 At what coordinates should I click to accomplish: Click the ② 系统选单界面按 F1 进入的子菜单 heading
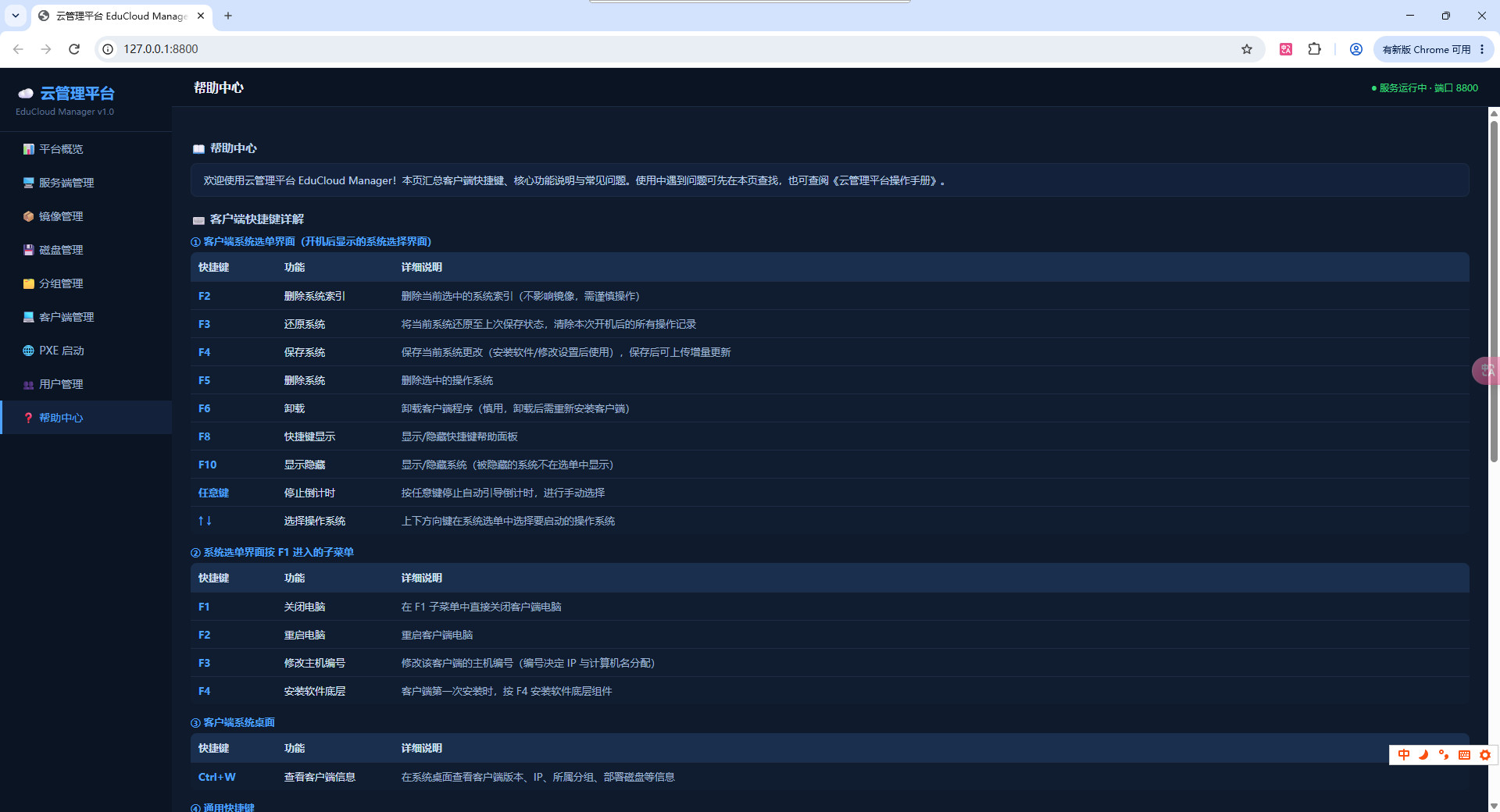[272, 552]
